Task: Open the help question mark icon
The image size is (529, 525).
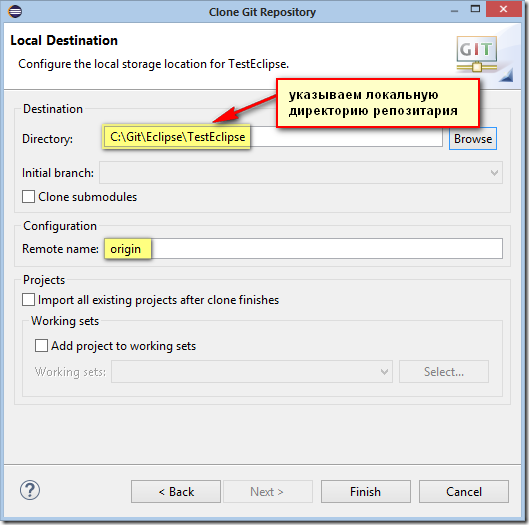Action: pyautogui.click(x=30, y=490)
